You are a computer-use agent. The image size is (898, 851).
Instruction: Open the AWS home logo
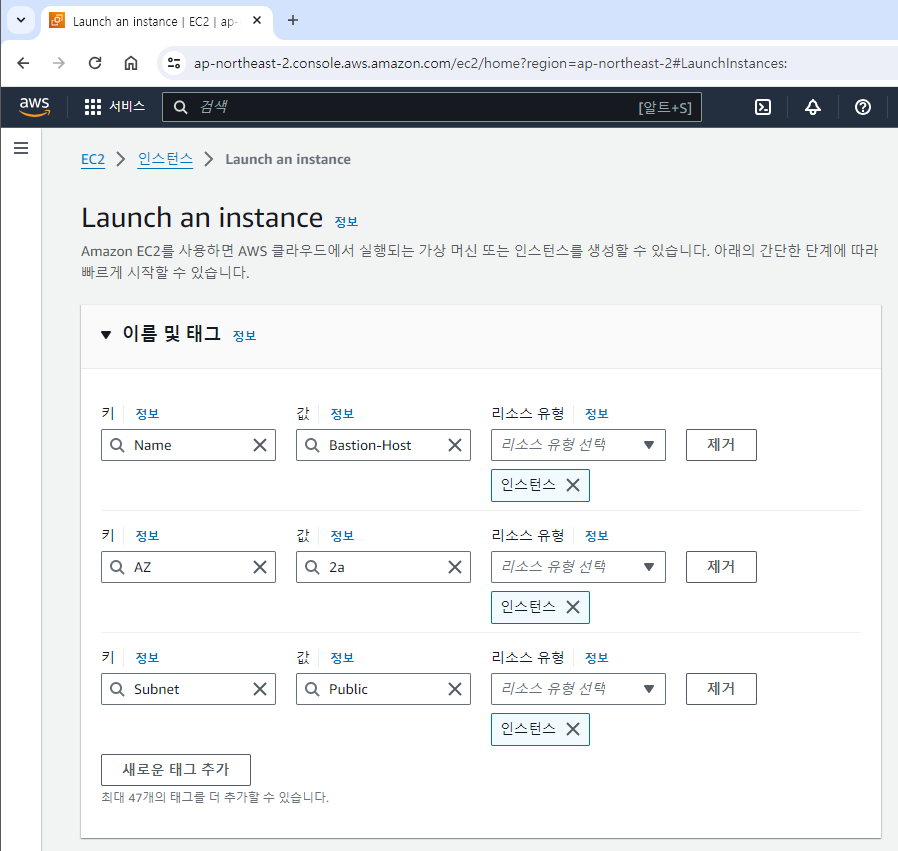tap(34, 107)
